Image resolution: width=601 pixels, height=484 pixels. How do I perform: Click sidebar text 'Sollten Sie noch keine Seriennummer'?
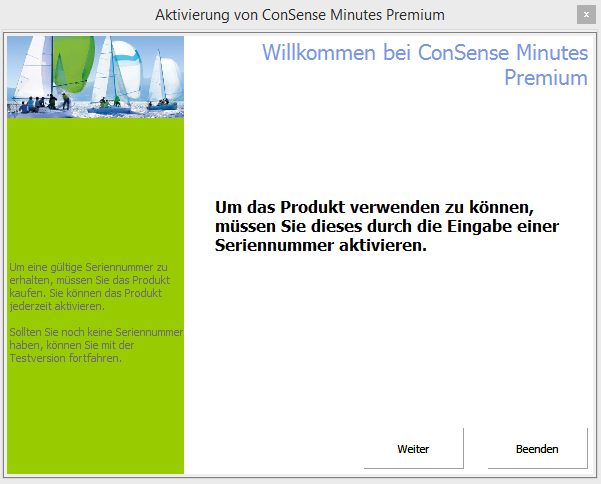[96, 332]
